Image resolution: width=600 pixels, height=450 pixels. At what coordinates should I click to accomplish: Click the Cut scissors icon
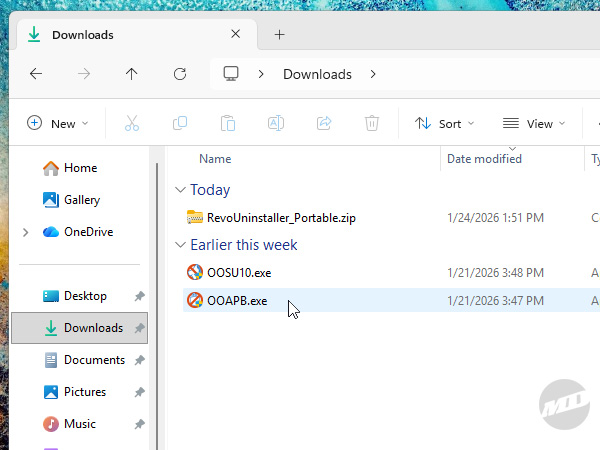point(132,123)
